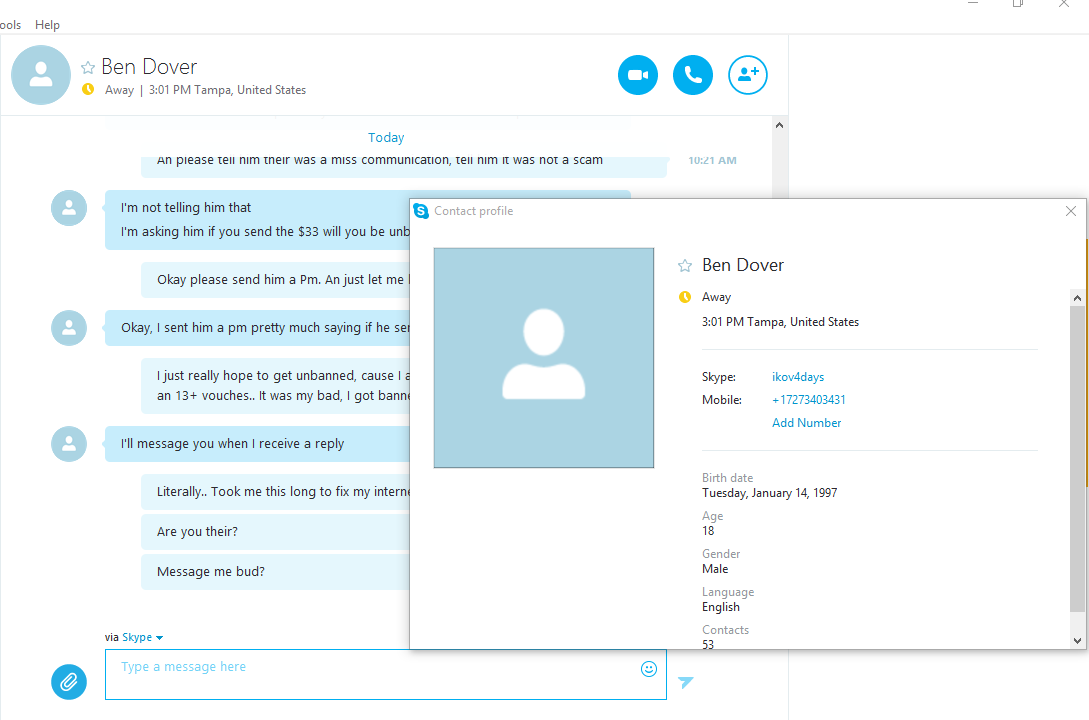Start a voice call with Ben Dover
Viewport: 1089px width, 720px height.
click(x=692, y=75)
